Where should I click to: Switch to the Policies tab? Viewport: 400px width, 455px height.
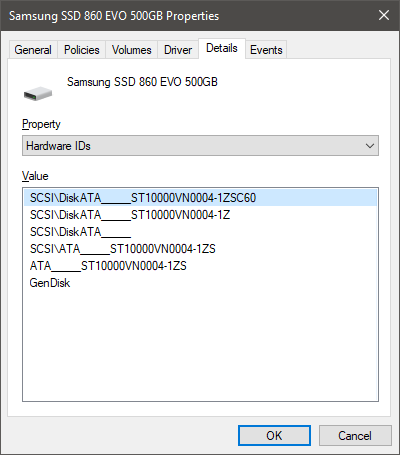82,50
